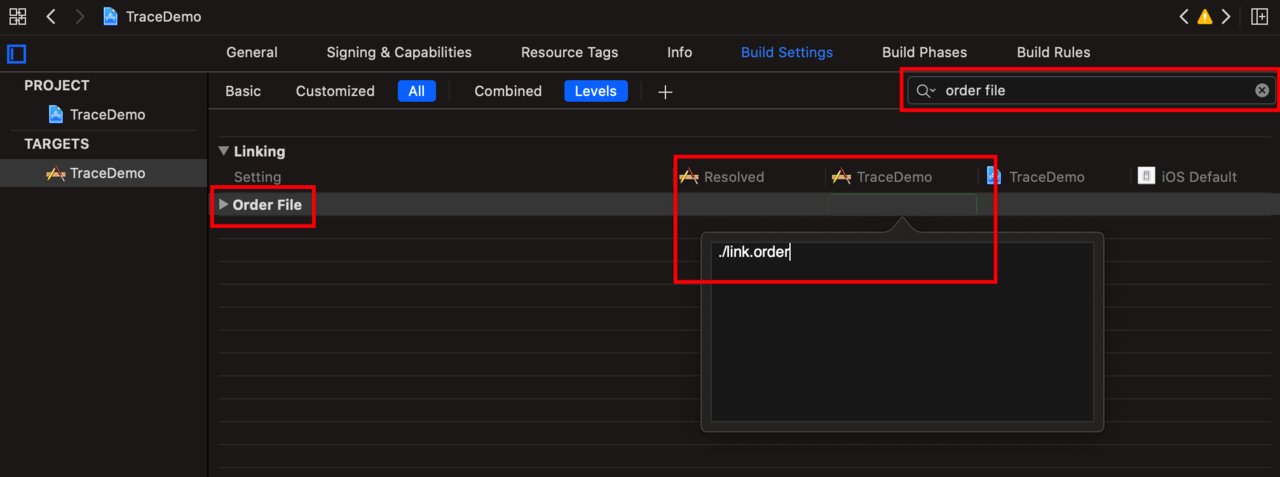Add an editor pane on the right

pos(1259,17)
